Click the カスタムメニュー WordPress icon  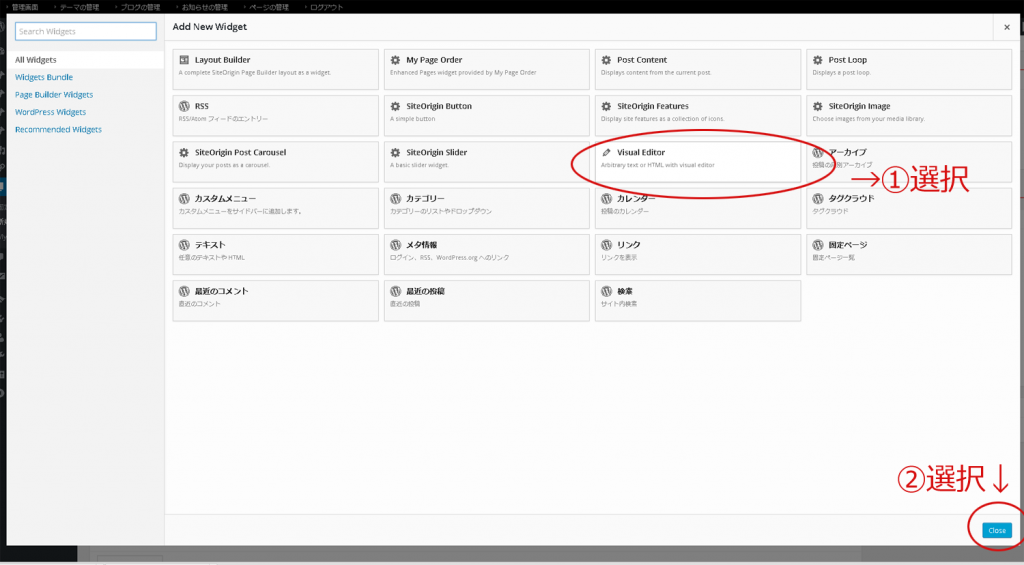click(184, 199)
